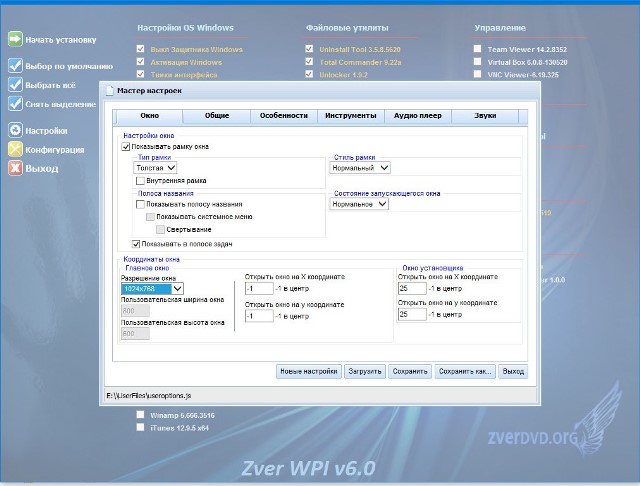Enable Внутренняя рамка checkbox
Viewport: 640px width, 486px height.
point(140,180)
